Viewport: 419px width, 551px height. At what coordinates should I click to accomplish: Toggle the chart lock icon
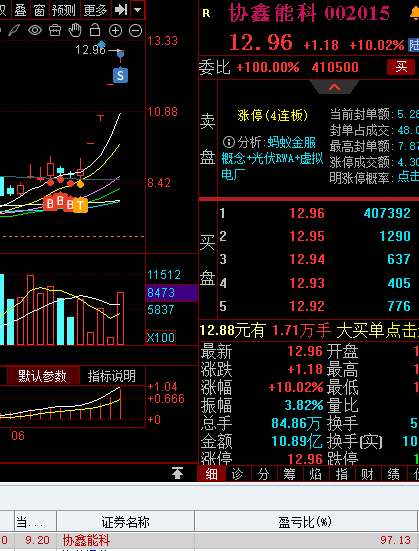coord(95,31)
